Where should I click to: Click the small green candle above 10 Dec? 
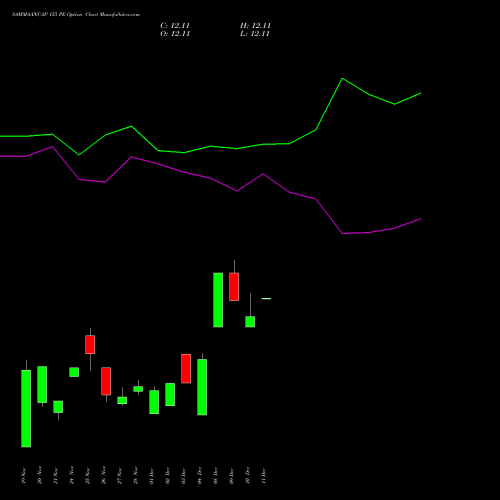pyautogui.click(x=250, y=322)
